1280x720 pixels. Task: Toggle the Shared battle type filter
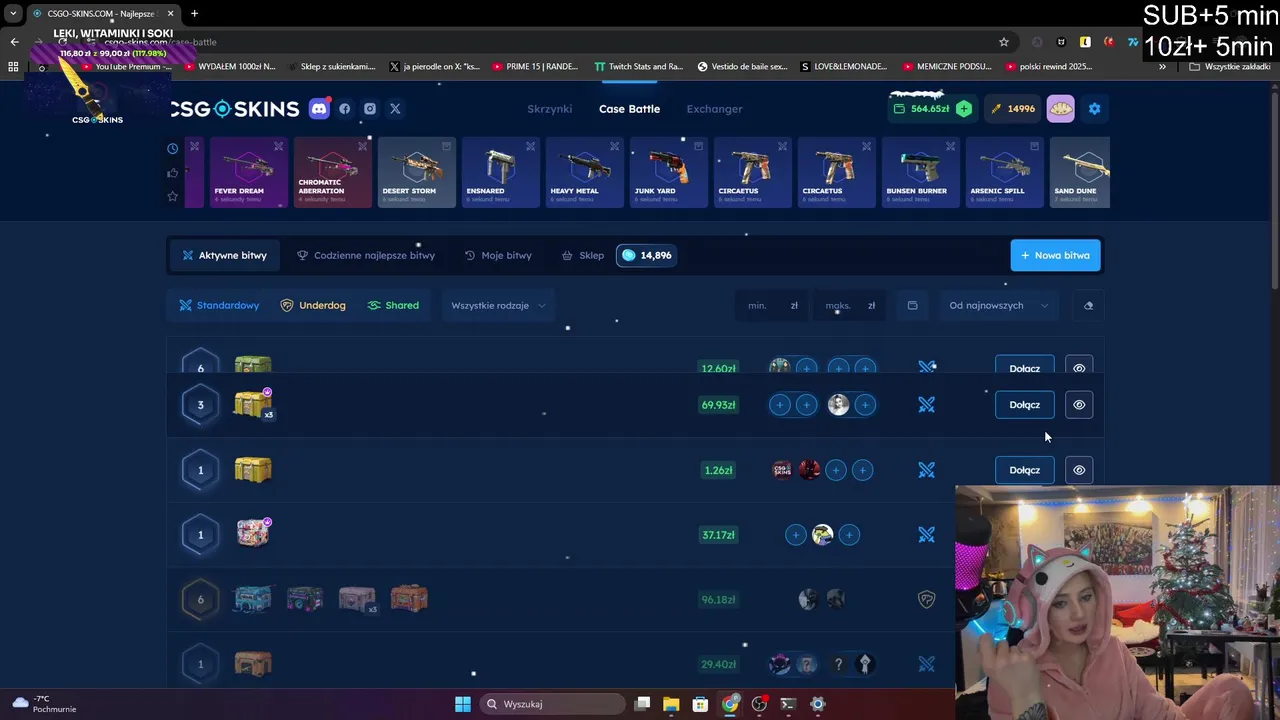coord(393,305)
